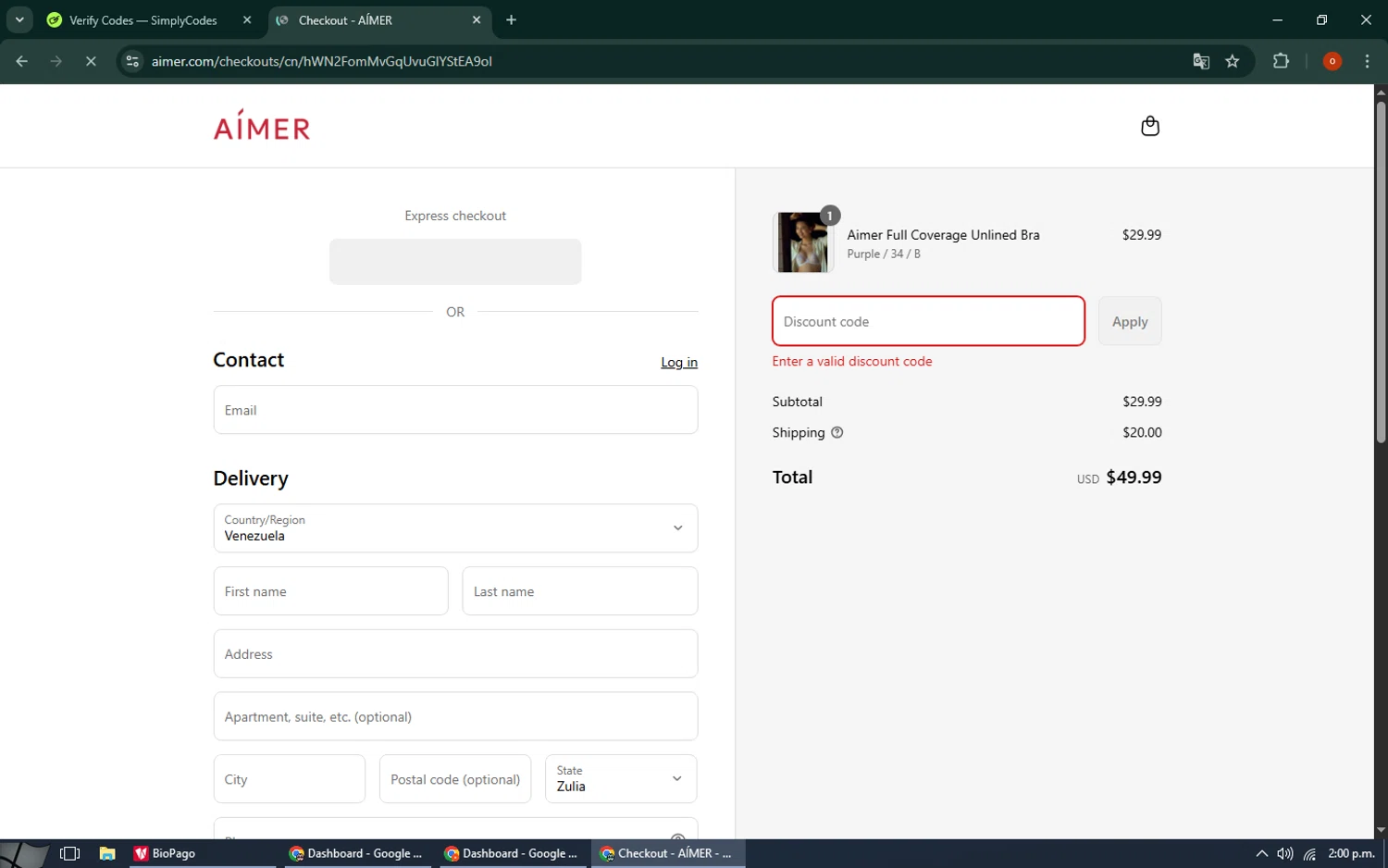
Task: Click the Enter a valid discount code message
Action: tap(852, 362)
